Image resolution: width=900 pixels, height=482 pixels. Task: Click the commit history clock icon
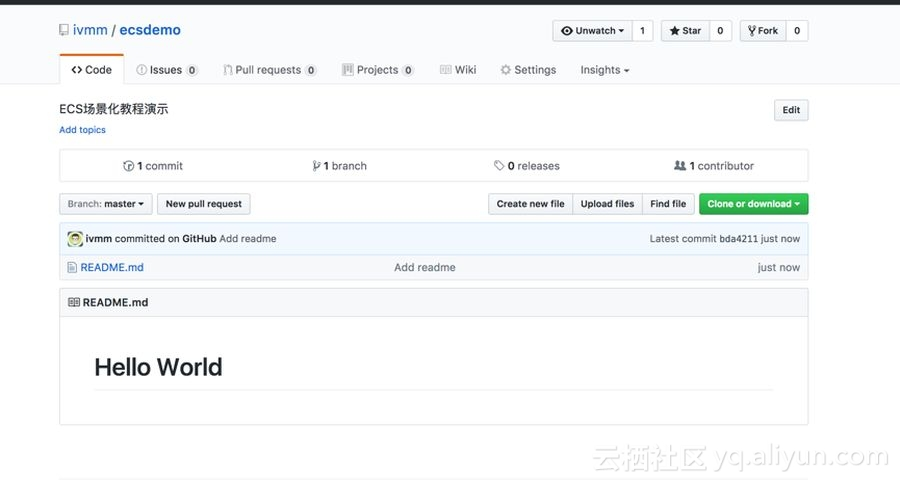tap(129, 166)
